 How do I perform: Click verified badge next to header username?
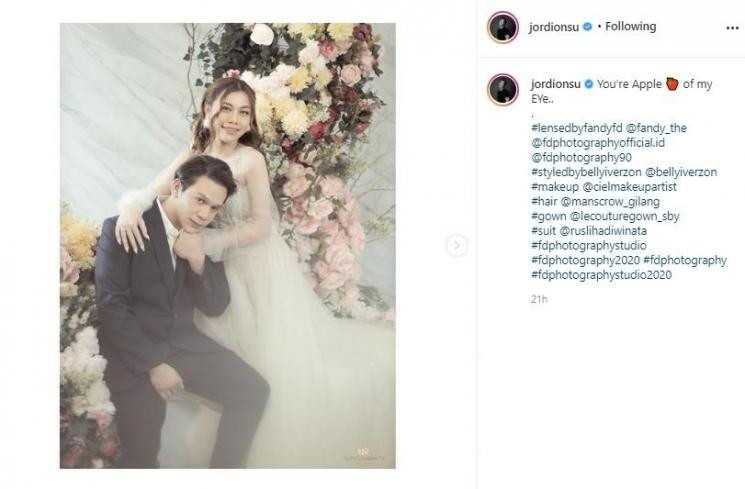587,27
